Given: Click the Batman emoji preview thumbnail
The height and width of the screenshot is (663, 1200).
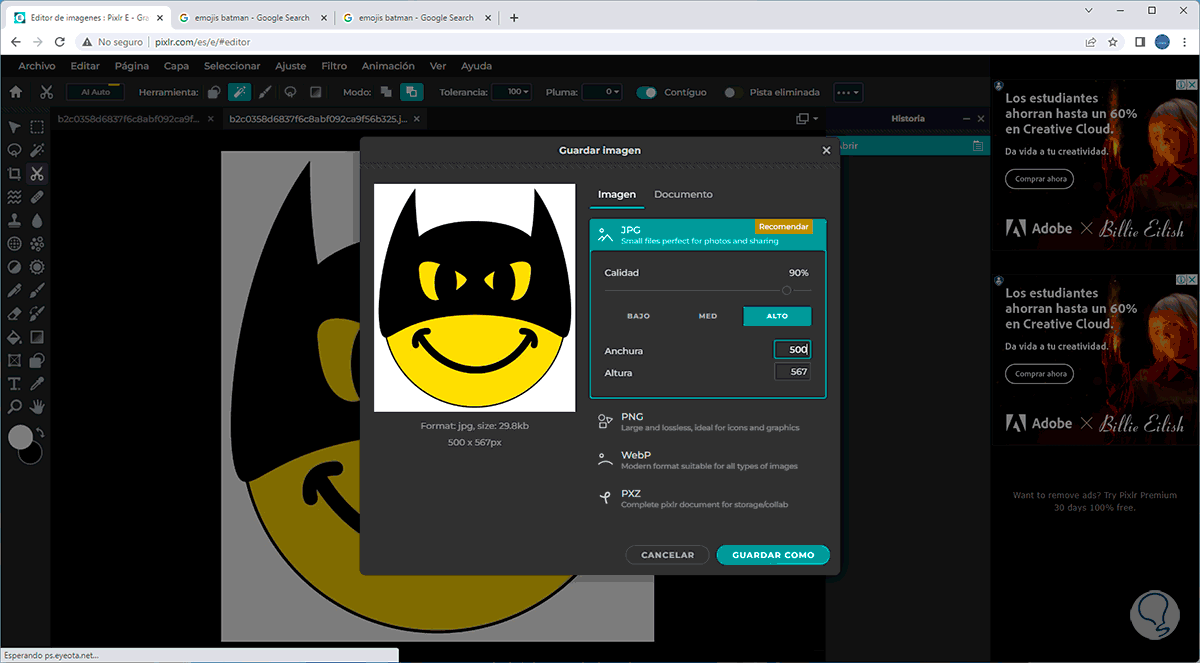Looking at the screenshot, I should pyautogui.click(x=475, y=297).
